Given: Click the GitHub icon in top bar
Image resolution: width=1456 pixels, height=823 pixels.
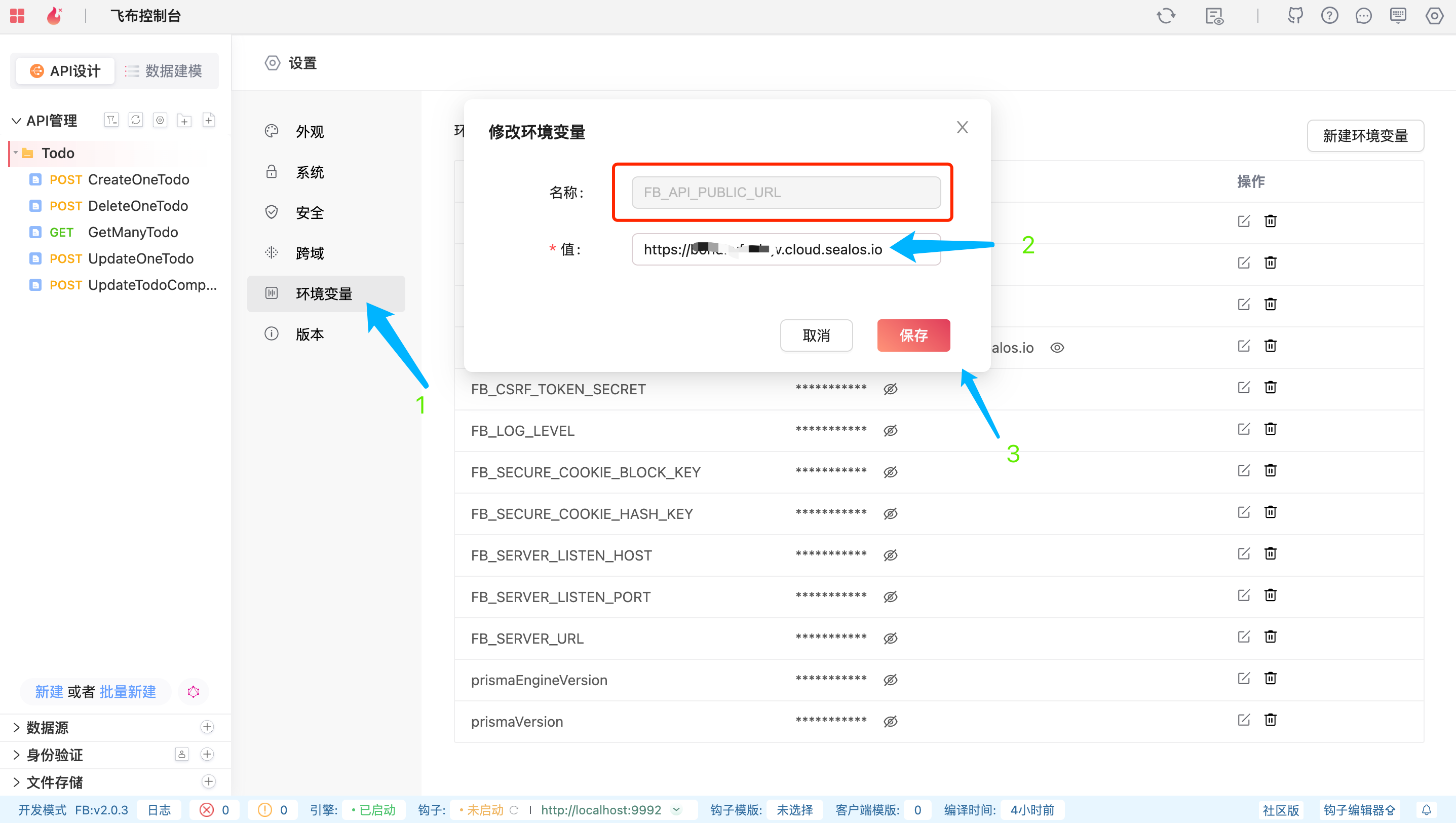Looking at the screenshot, I should (x=1295, y=15).
